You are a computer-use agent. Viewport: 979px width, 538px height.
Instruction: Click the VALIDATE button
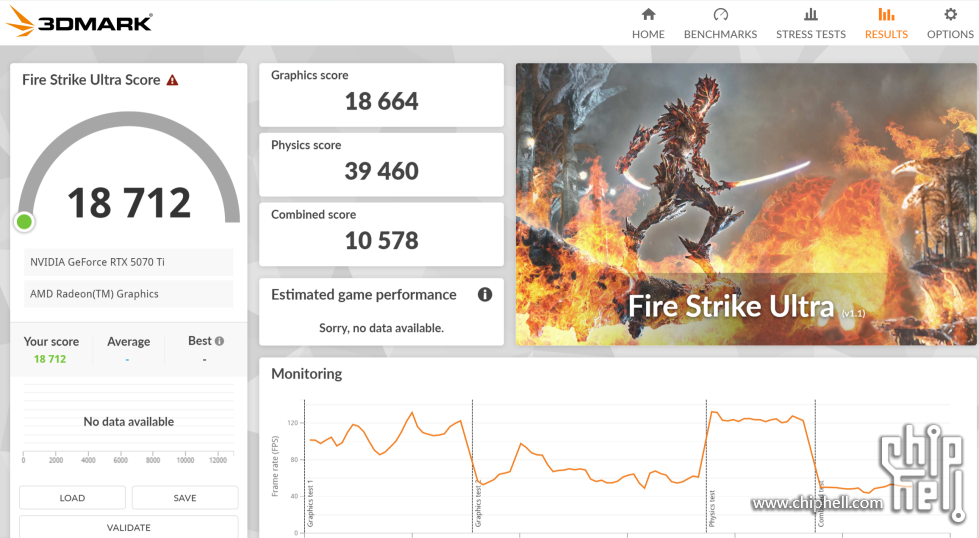129,527
